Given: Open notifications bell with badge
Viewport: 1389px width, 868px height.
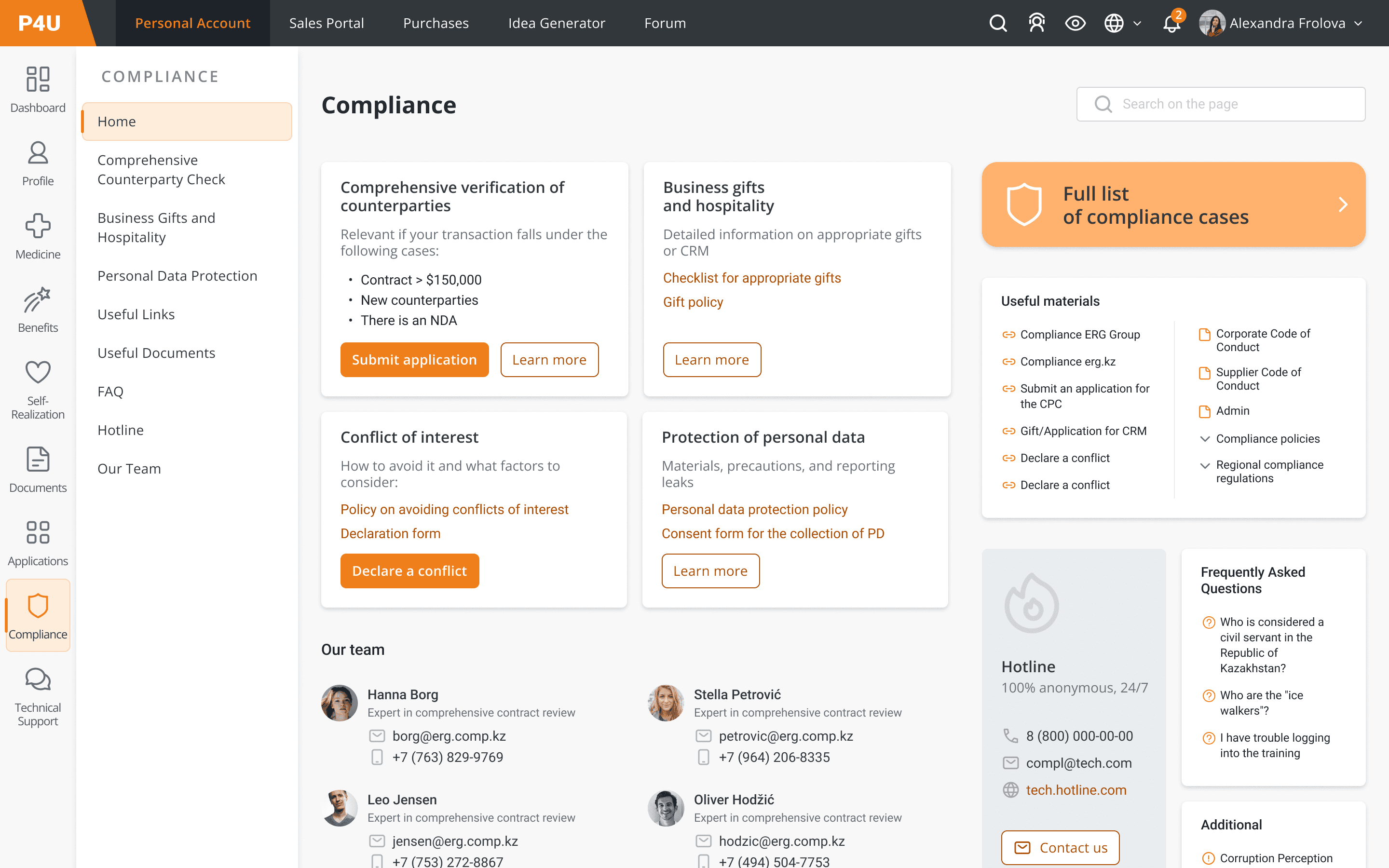Looking at the screenshot, I should [x=1171, y=23].
